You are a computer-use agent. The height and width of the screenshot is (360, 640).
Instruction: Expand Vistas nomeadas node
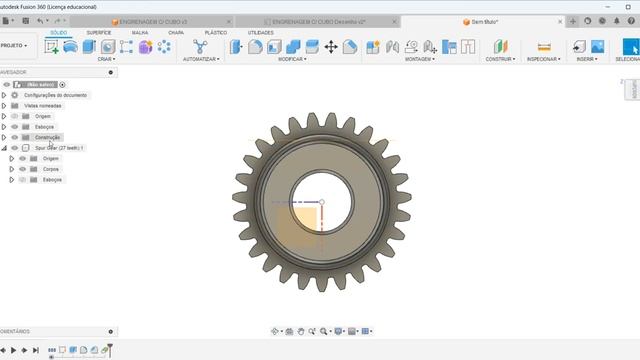click(x=4, y=106)
